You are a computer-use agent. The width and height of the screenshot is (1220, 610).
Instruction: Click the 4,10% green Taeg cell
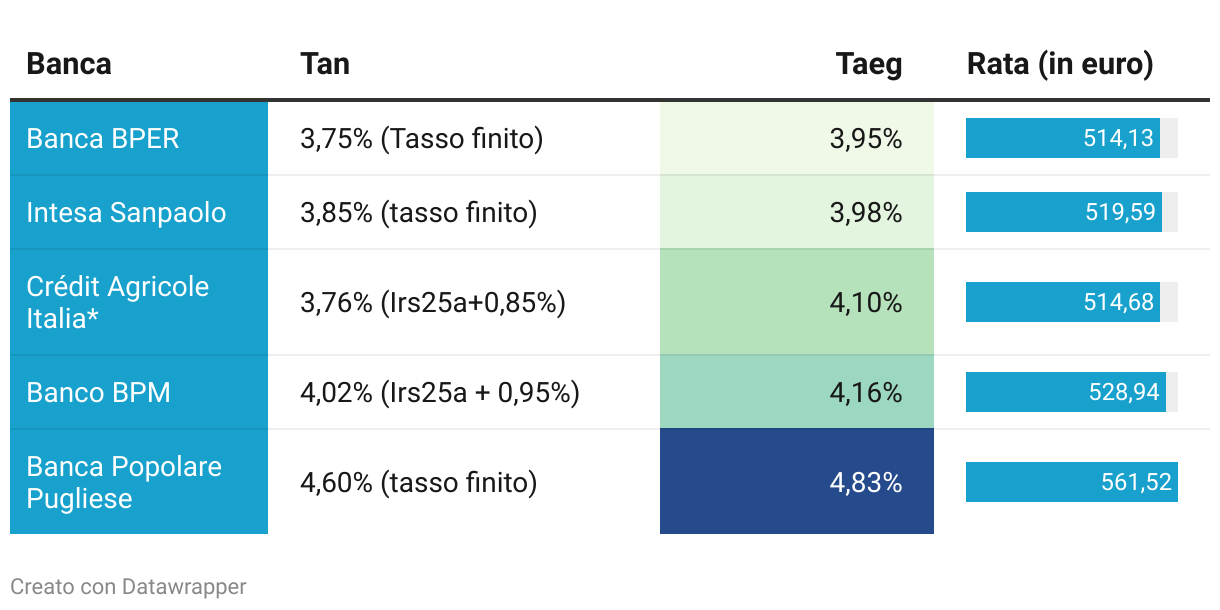(x=797, y=302)
